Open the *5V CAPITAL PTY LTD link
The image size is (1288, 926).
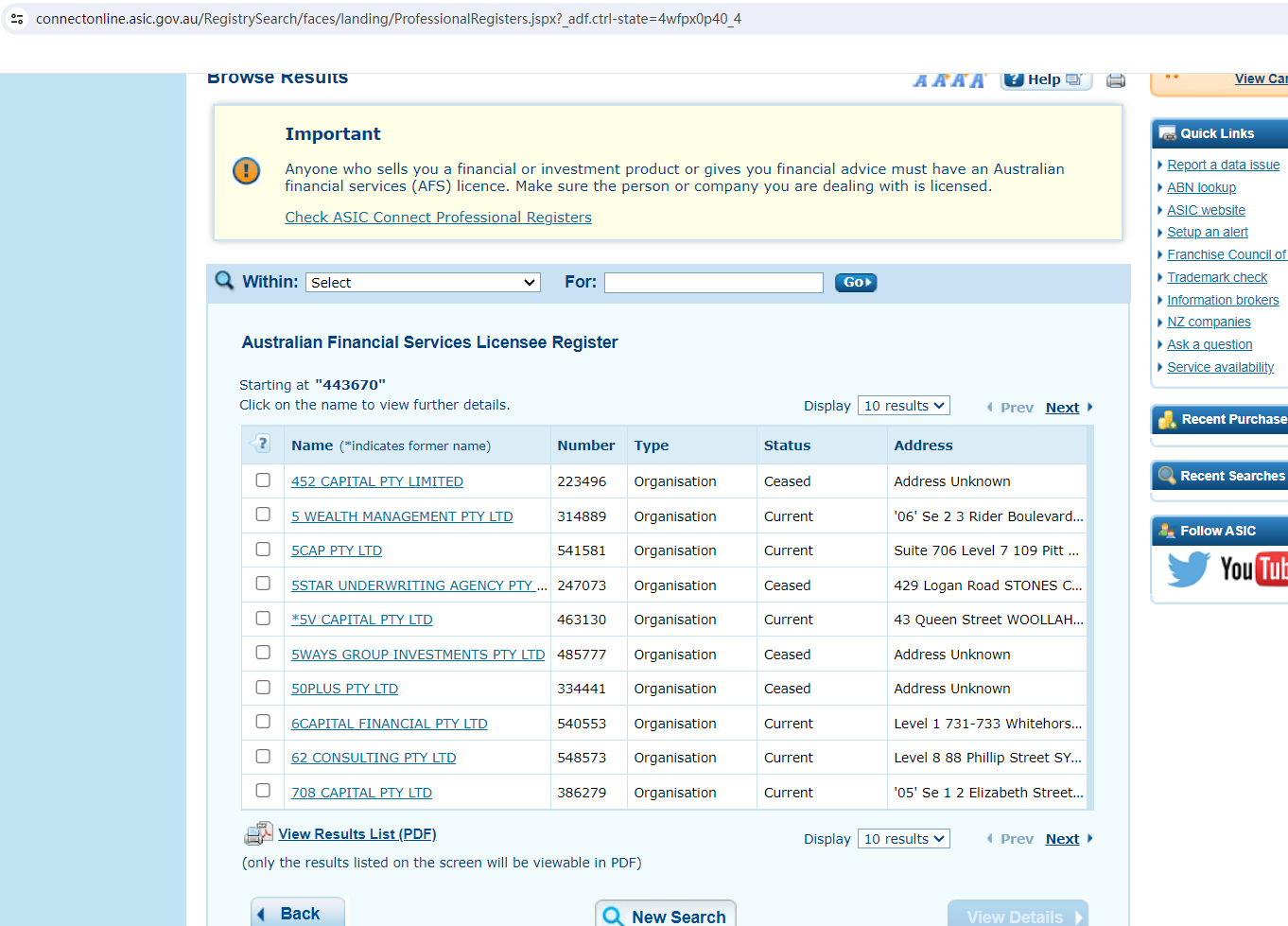[362, 620]
